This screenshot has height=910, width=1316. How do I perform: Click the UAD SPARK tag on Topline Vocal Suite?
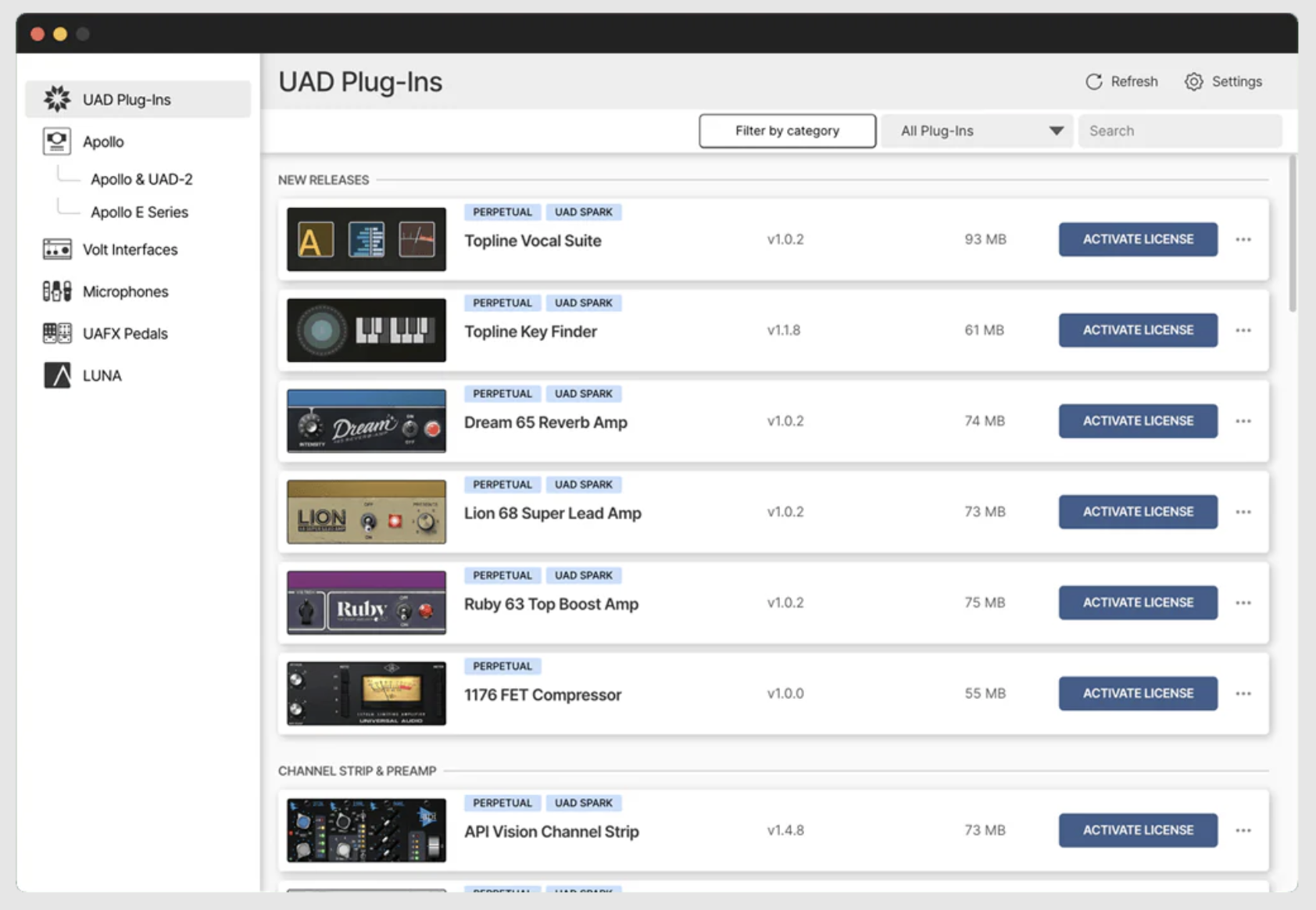pos(584,212)
